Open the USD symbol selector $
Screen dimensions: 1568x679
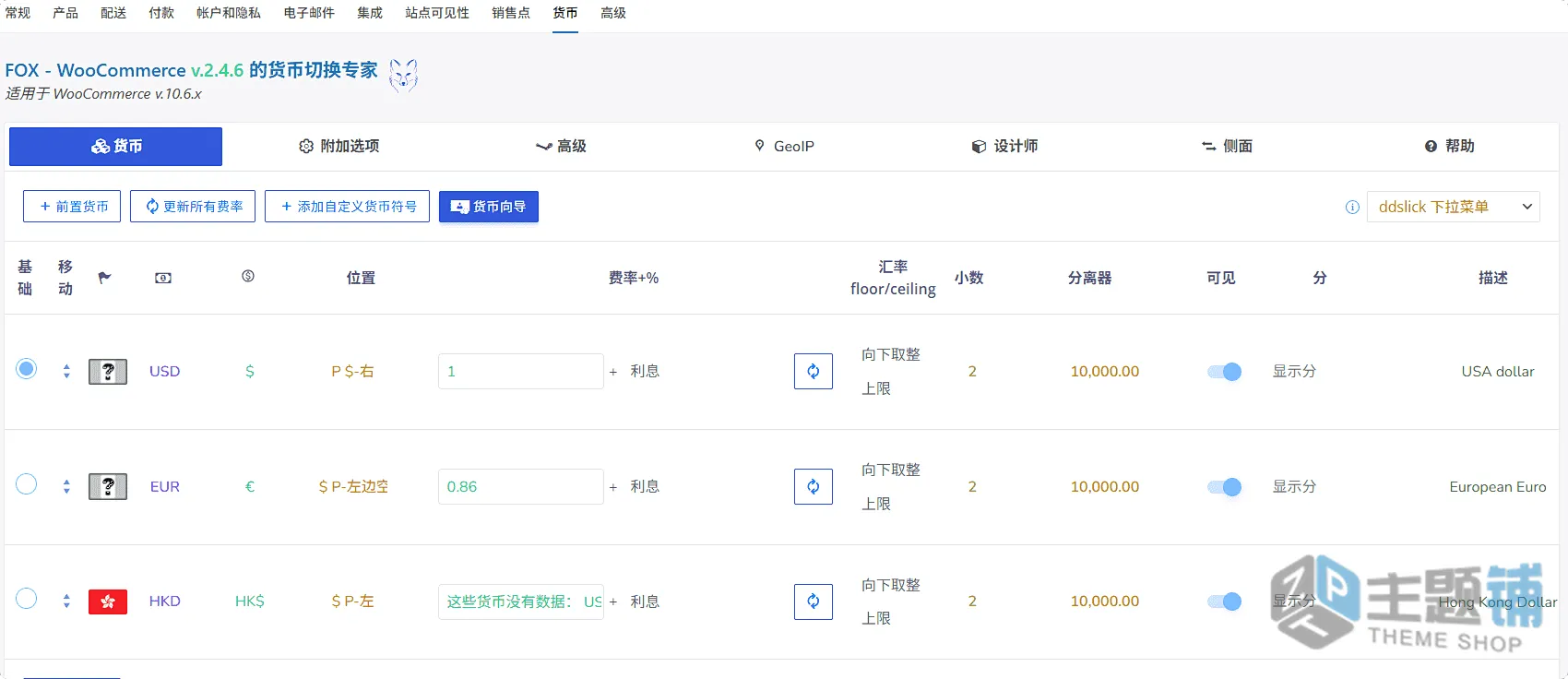[249, 371]
